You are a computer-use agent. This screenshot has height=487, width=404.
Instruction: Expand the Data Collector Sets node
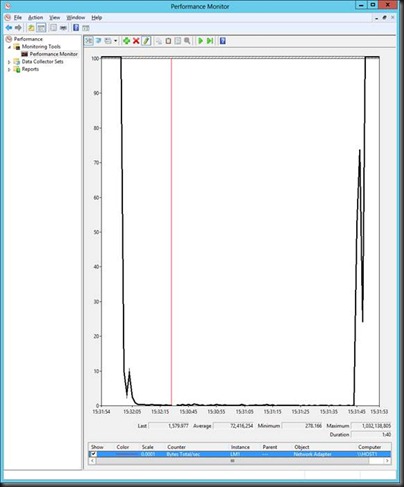(x=9, y=62)
